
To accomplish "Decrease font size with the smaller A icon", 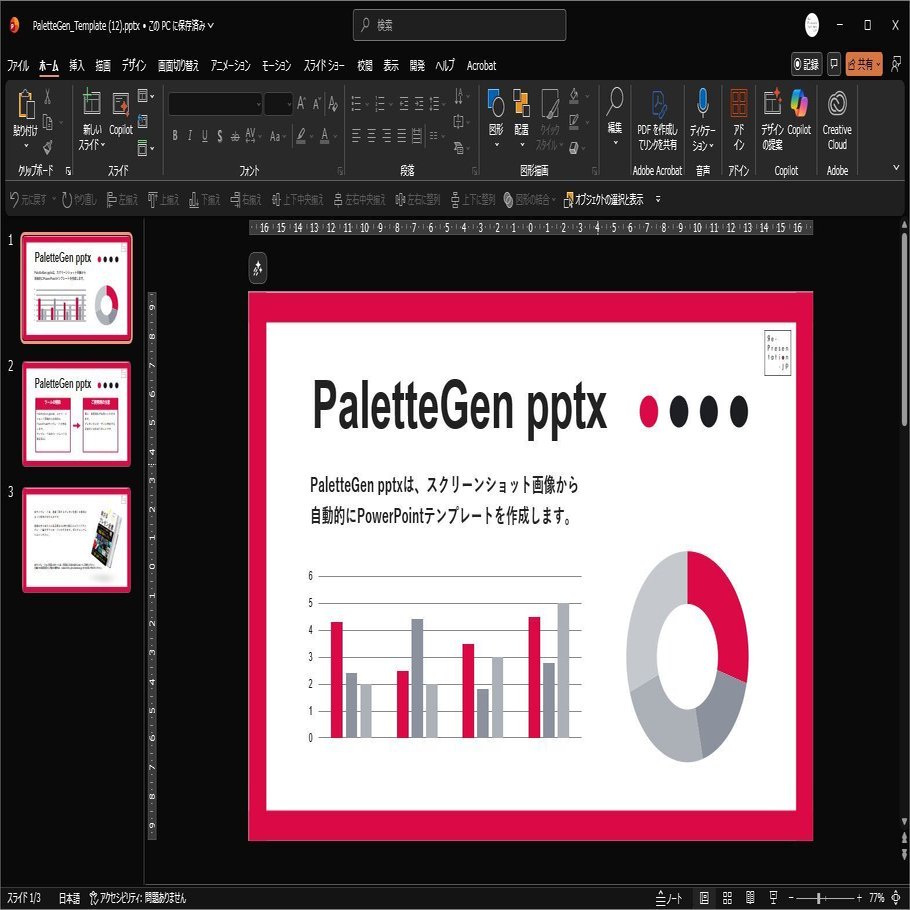I will (x=317, y=104).
